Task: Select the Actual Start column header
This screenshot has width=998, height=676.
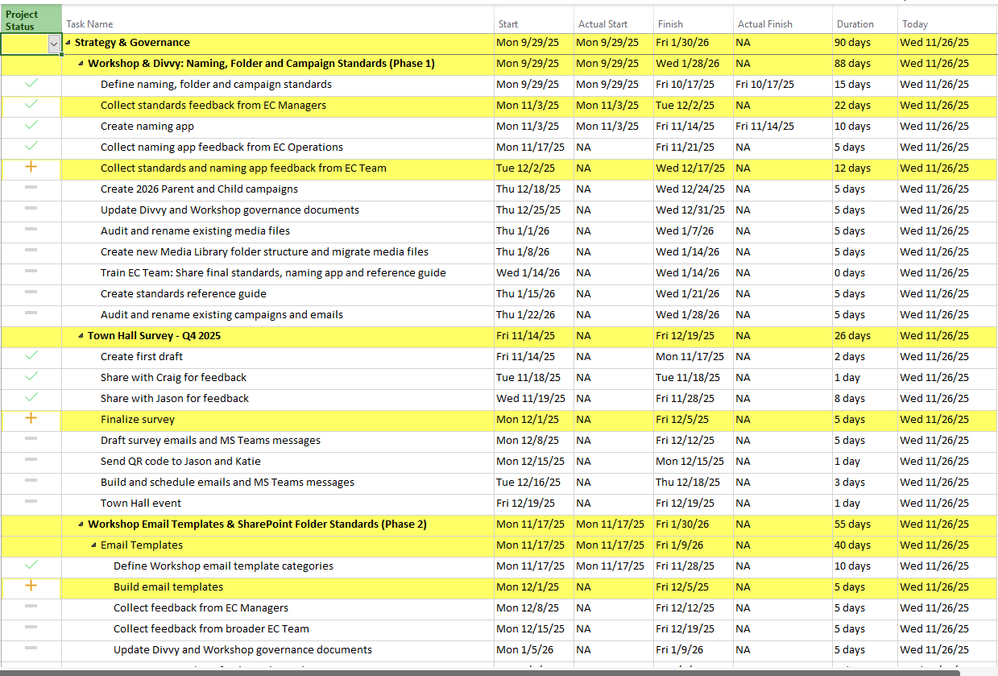Action: click(x=614, y=20)
